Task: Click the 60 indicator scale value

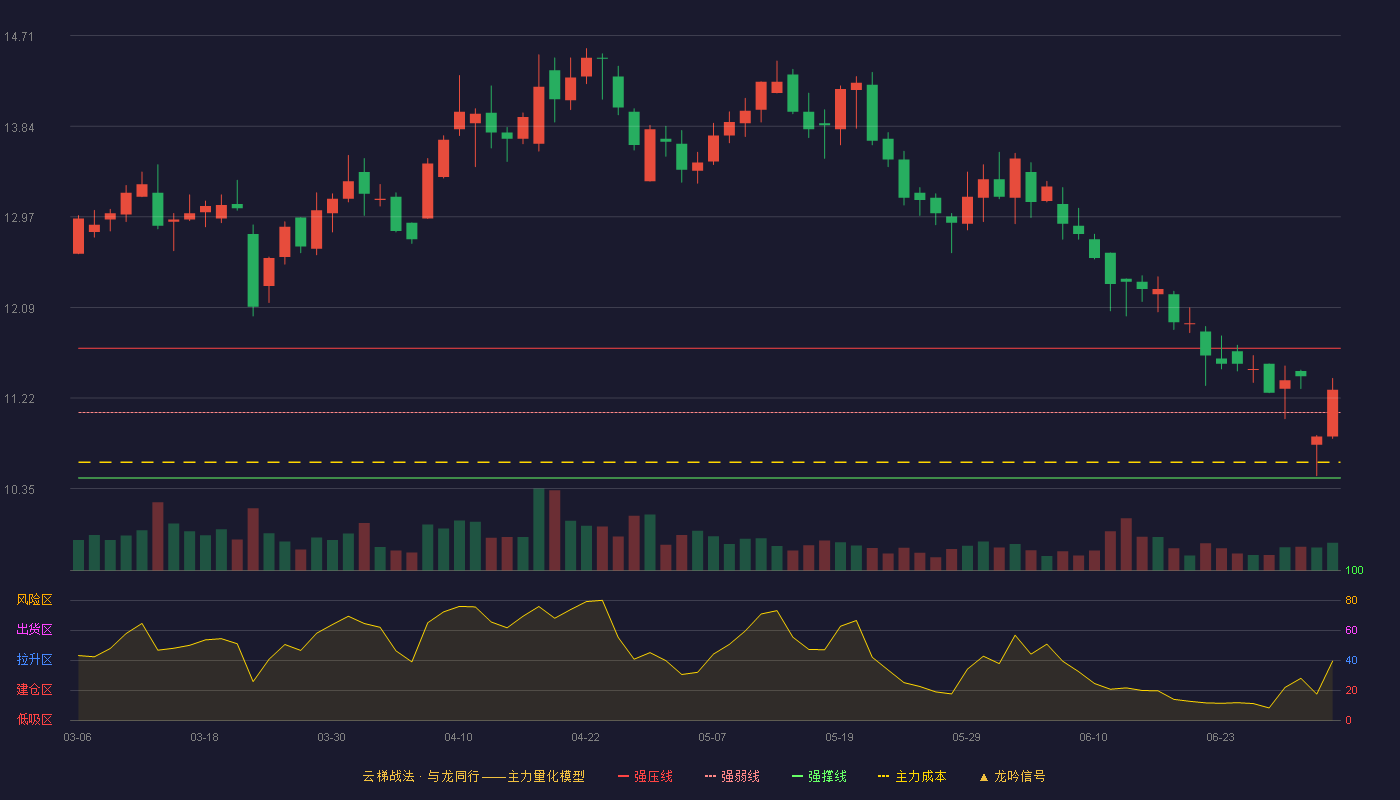Action: pyautogui.click(x=1351, y=630)
